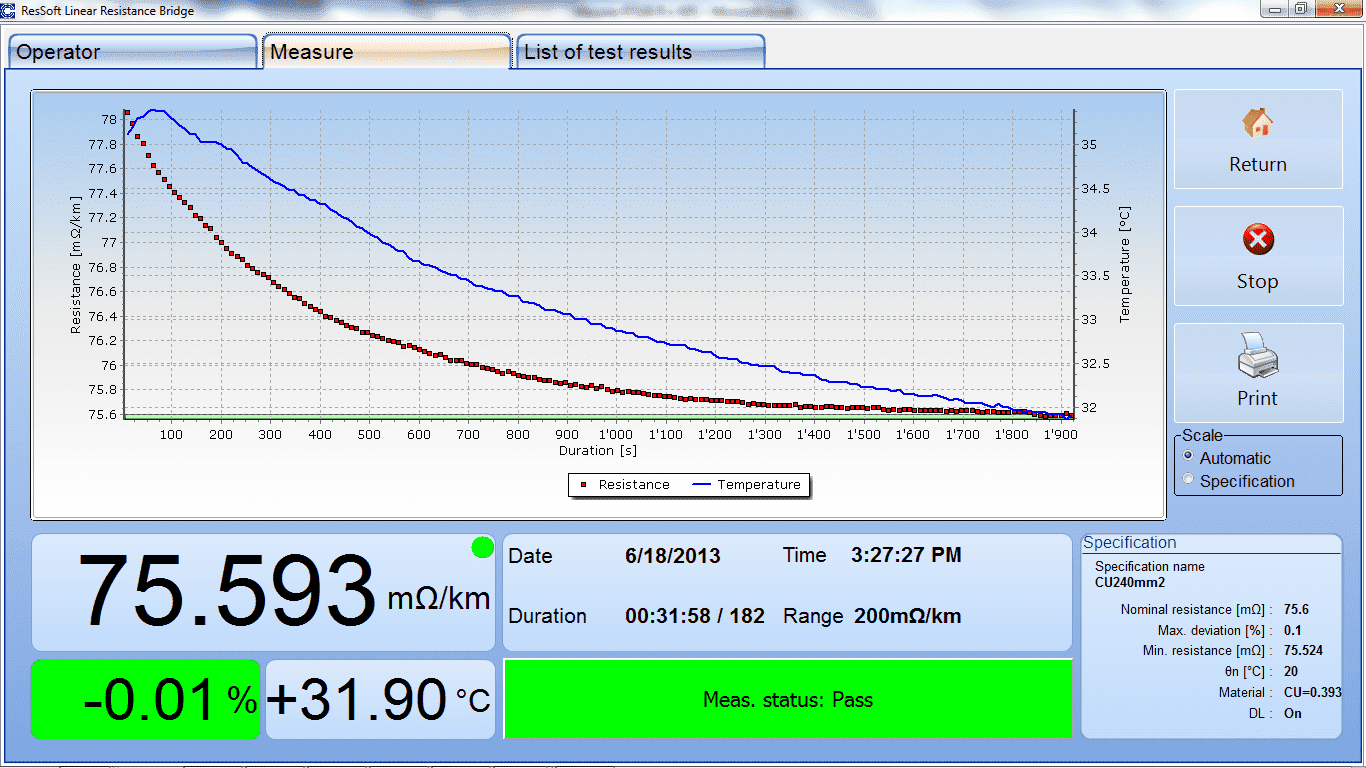This screenshot has width=1366, height=768.
Task: Click the Material value CU=0.393
Action: (1313, 693)
